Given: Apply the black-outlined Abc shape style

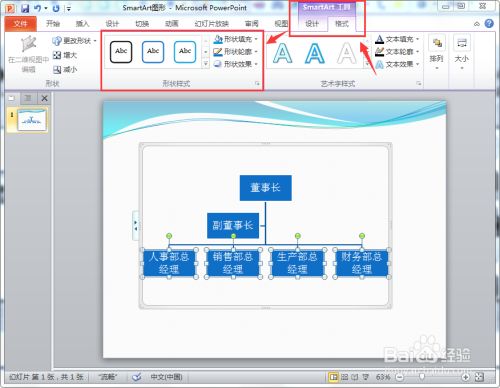Looking at the screenshot, I should tap(121, 52).
